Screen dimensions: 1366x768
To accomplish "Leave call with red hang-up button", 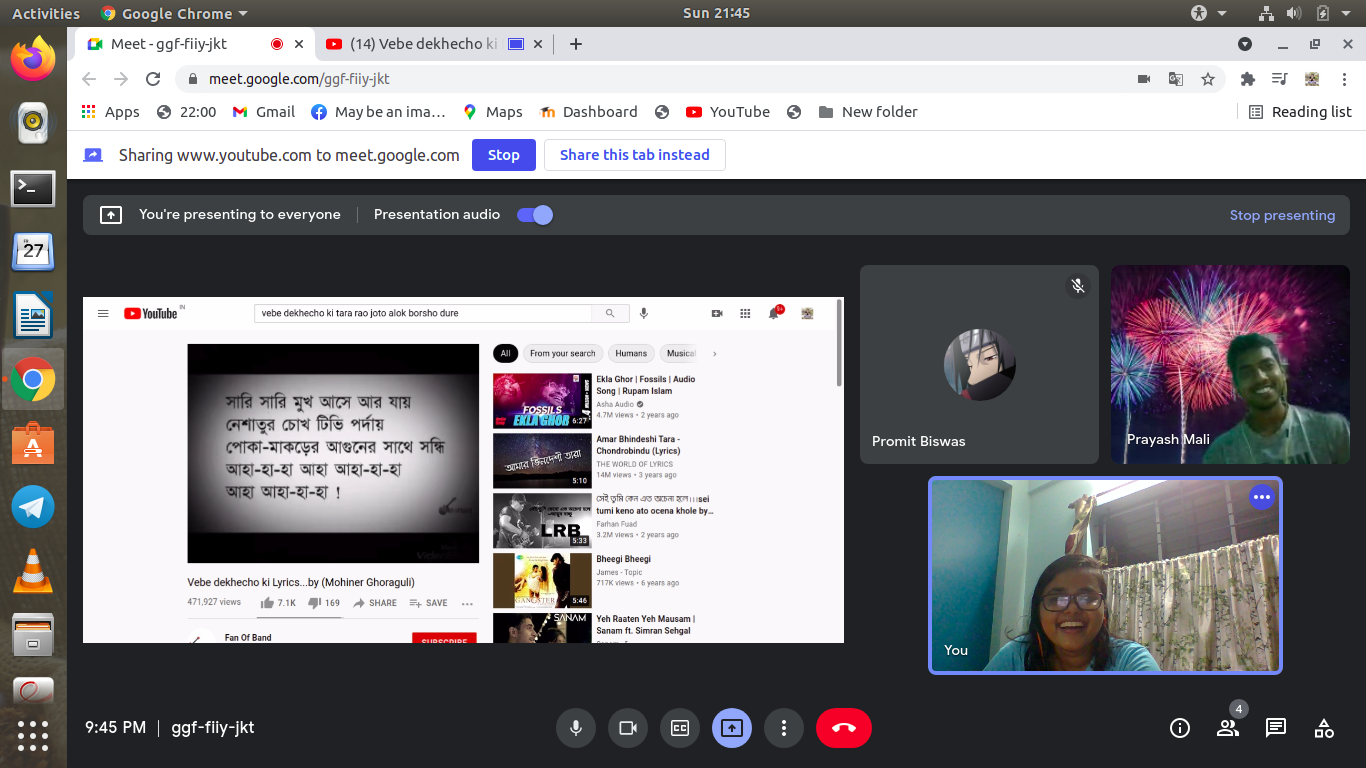I will [x=844, y=728].
